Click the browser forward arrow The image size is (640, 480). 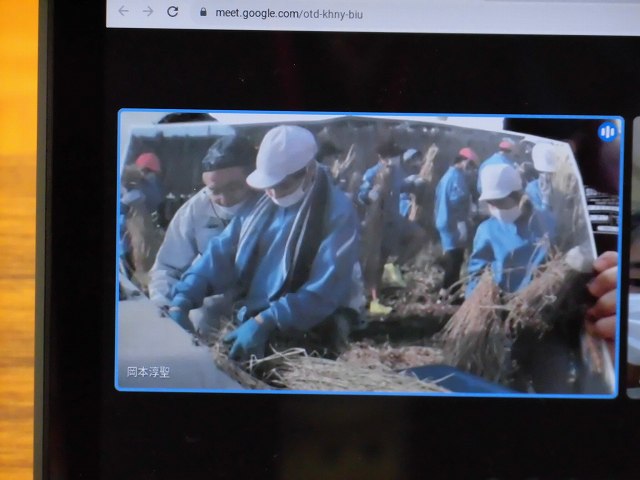pyautogui.click(x=148, y=11)
